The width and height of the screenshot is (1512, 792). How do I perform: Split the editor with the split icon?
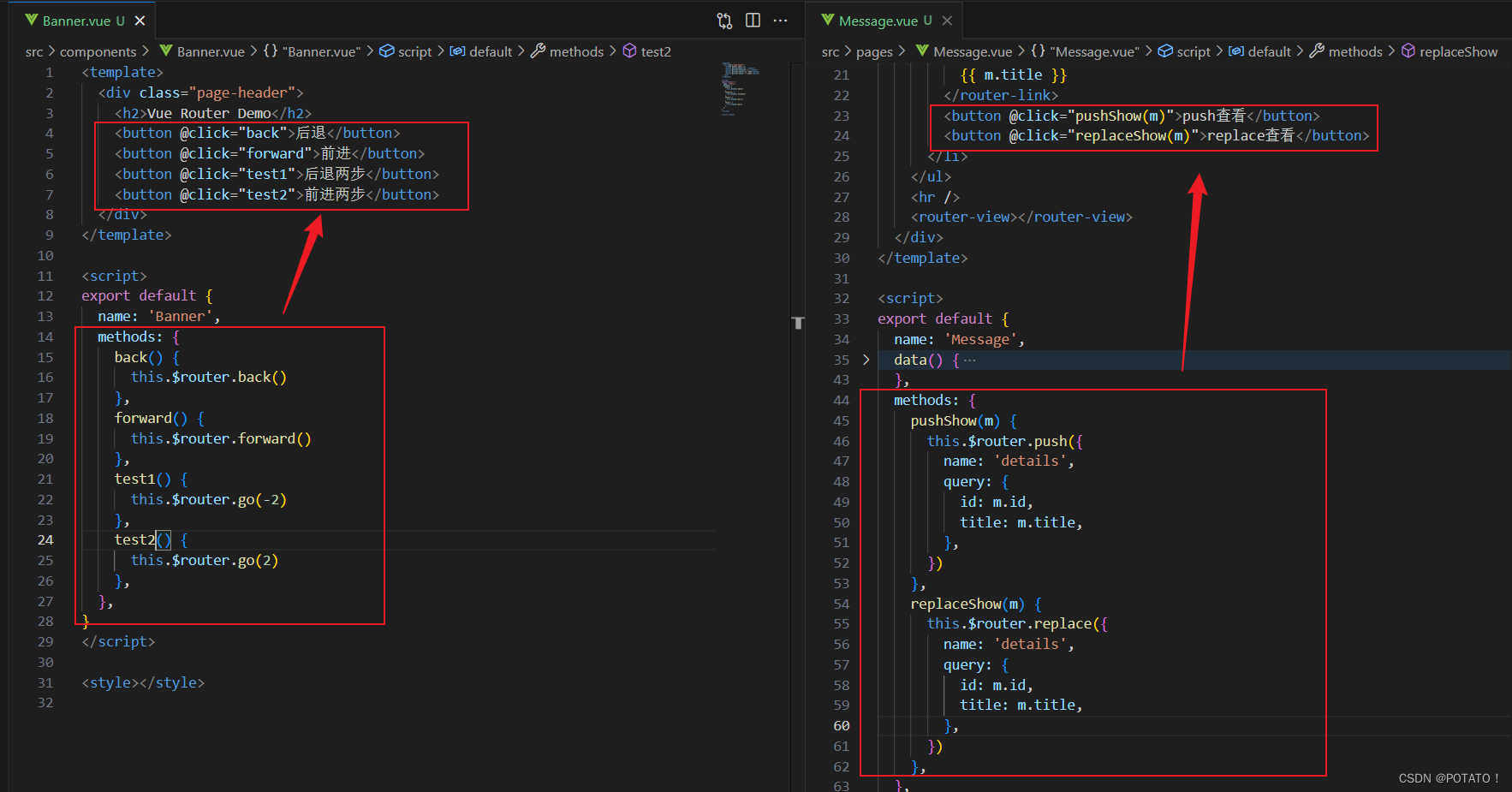pos(753,21)
